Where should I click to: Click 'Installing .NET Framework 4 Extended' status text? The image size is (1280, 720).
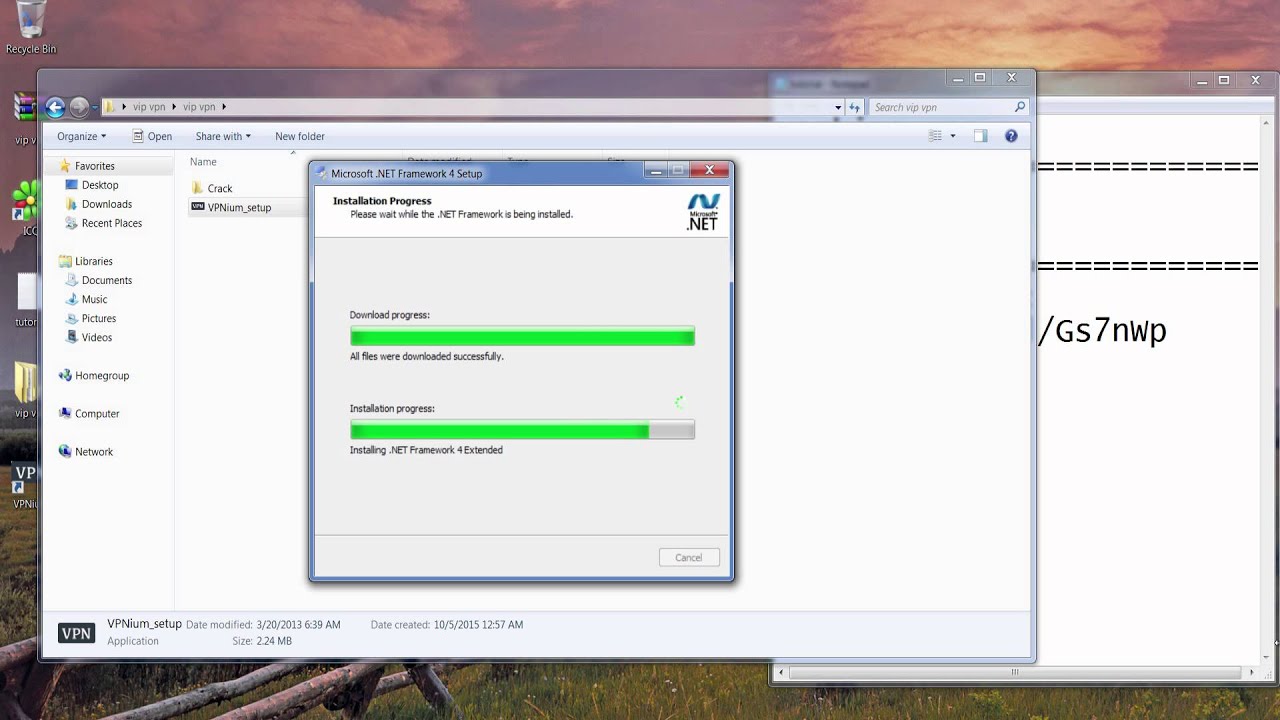coord(426,450)
